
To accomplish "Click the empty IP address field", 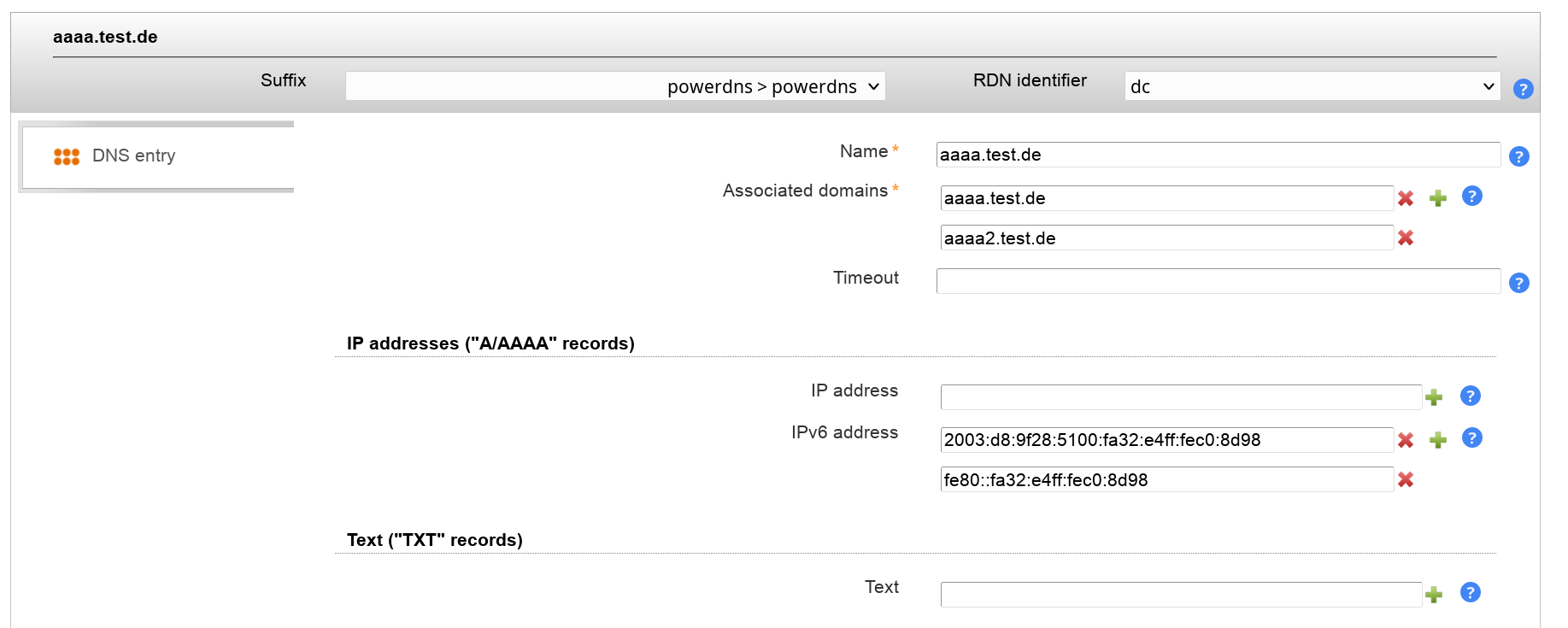I will coord(1180,397).
